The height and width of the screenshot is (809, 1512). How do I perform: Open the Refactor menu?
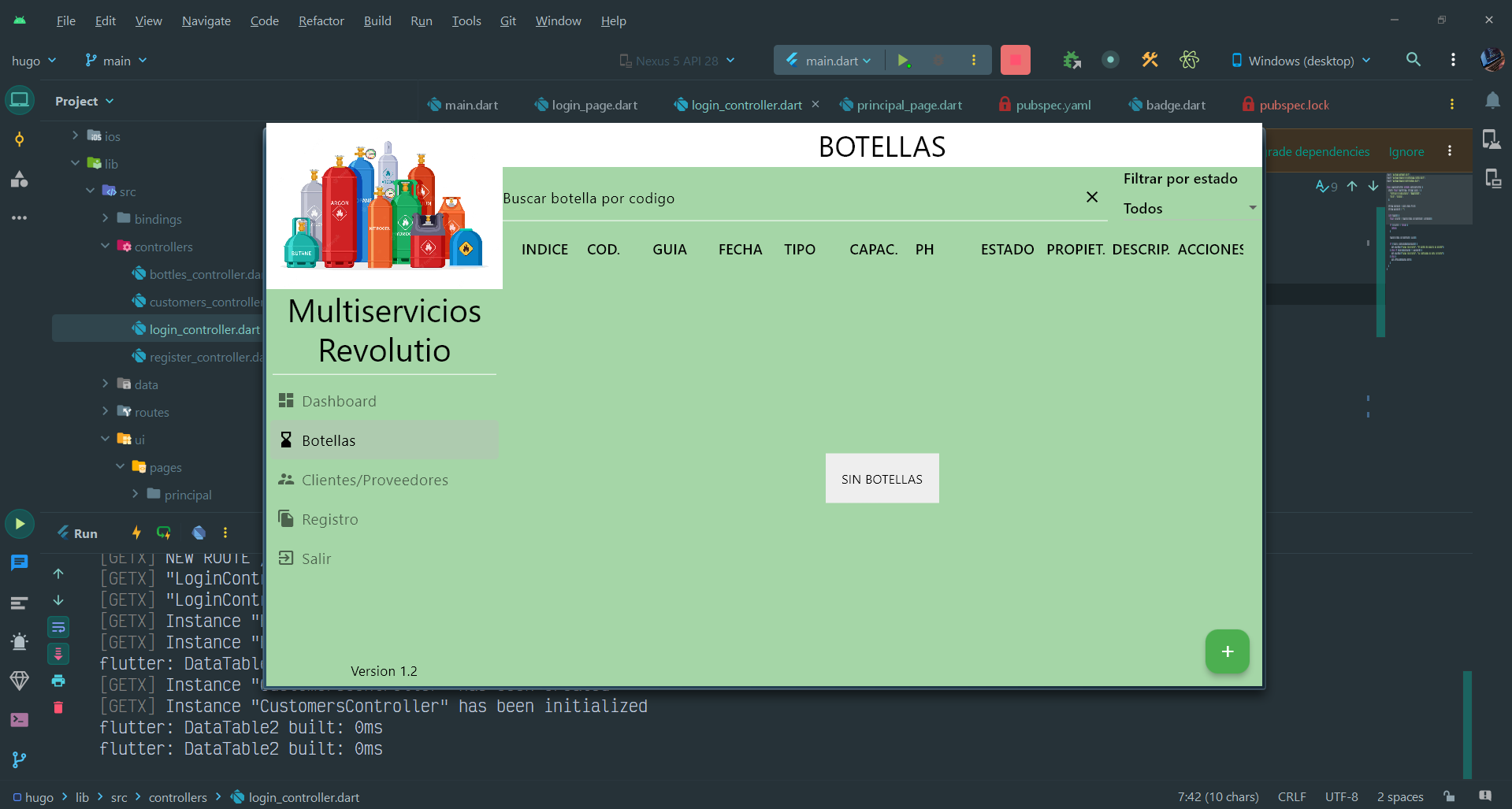[x=321, y=20]
